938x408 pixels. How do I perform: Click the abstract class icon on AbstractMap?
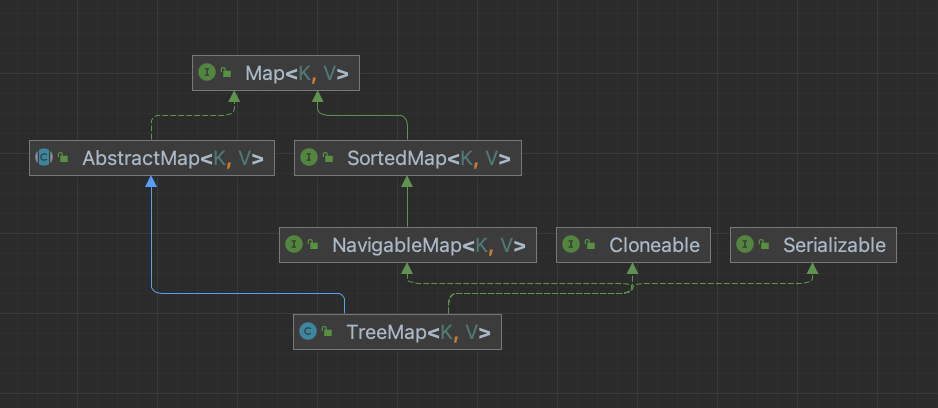(x=44, y=158)
